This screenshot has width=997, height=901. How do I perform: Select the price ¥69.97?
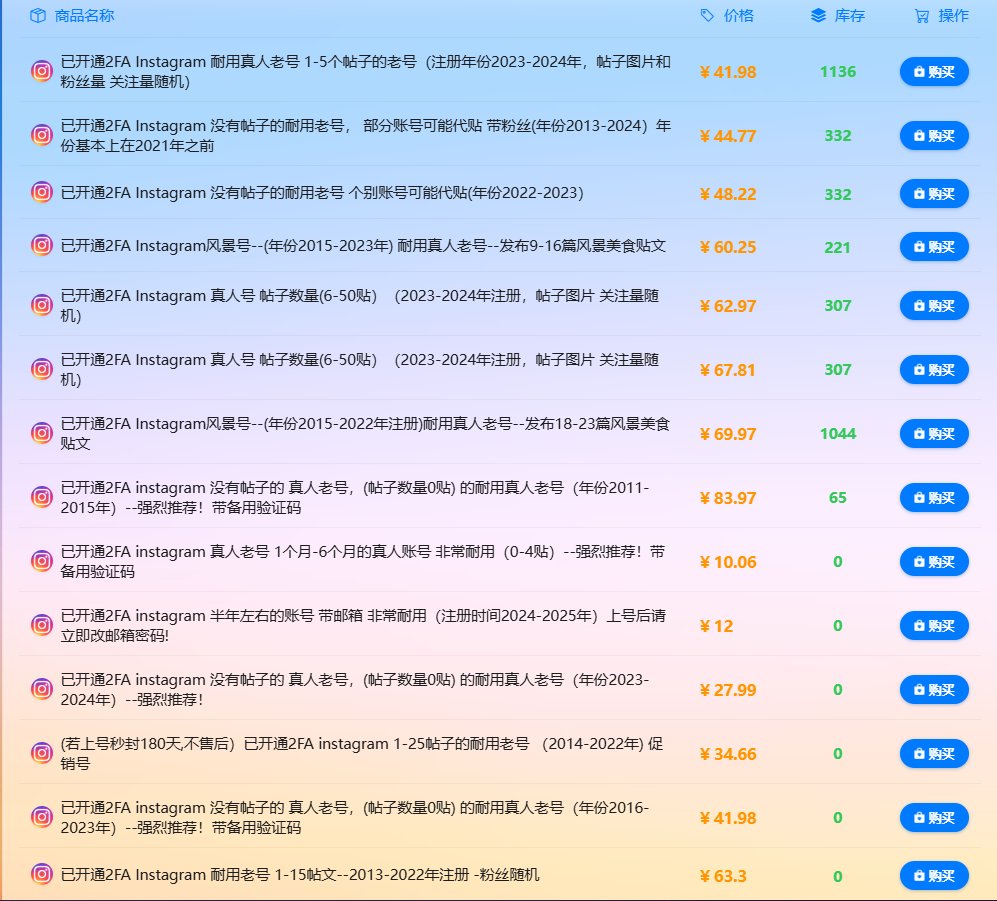pyautogui.click(x=727, y=434)
